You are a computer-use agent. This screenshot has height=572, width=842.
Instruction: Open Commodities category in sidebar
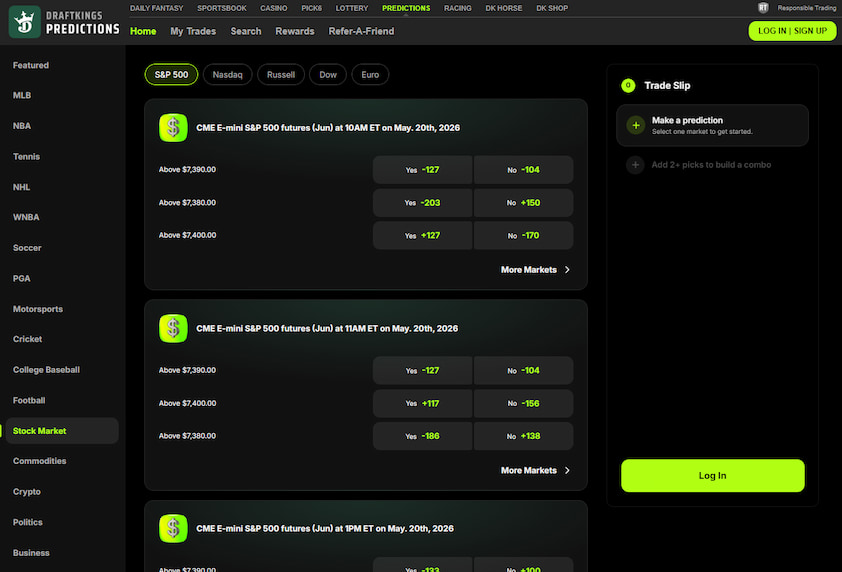point(40,461)
